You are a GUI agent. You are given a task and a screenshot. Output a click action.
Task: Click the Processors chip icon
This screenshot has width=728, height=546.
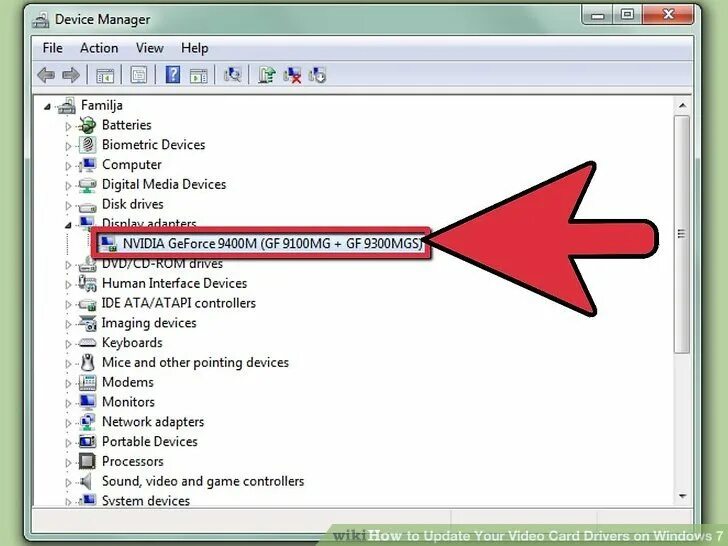(87, 462)
